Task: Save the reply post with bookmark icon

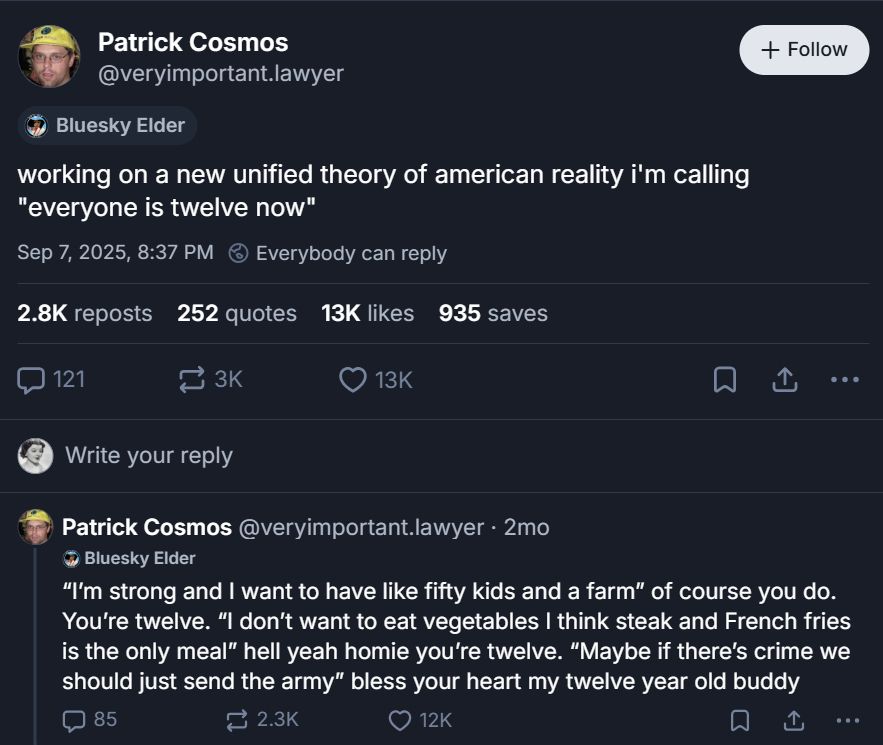Action: (x=740, y=719)
